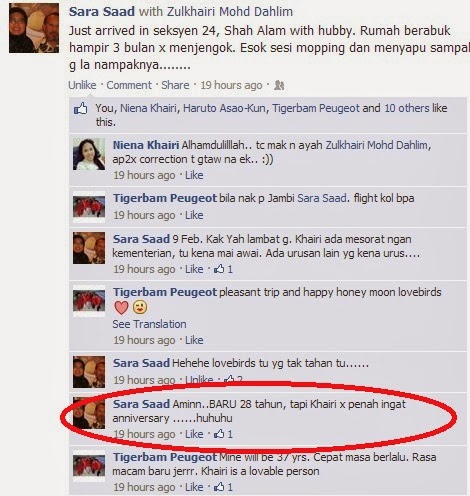This screenshot has width=470, height=496.
Task: Open the post's 19 hours ago timestamp
Action: (231, 85)
